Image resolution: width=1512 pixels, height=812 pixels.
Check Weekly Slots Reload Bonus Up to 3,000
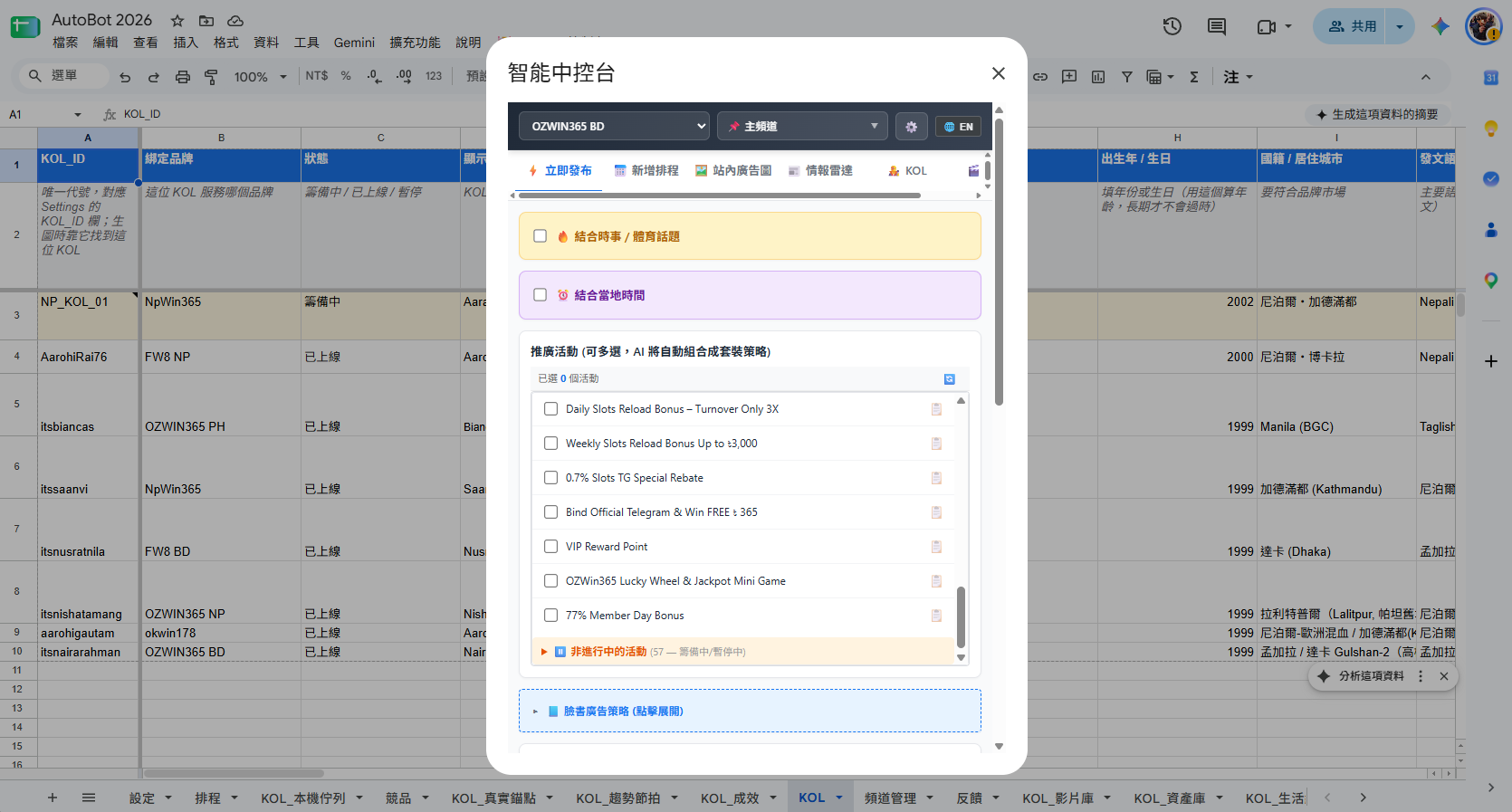coord(550,444)
